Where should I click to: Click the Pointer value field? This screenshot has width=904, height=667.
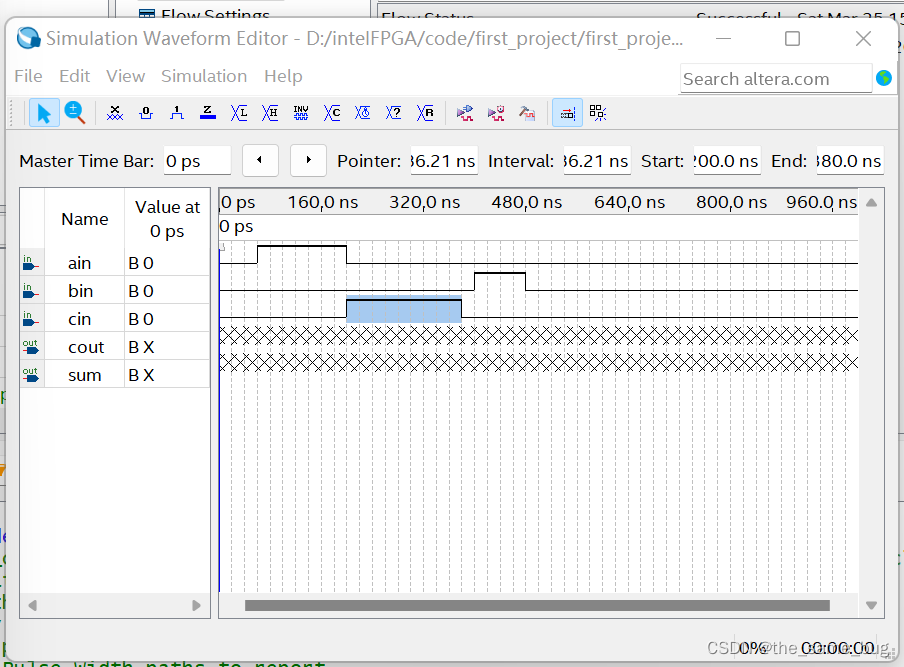click(x=444, y=161)
